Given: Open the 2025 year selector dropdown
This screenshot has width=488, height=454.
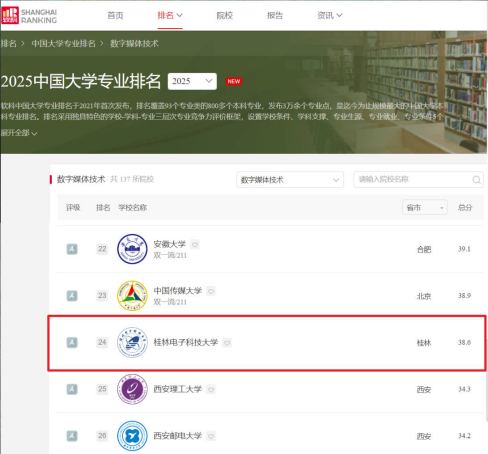Looking at the screenshot, I should (192, 81).
